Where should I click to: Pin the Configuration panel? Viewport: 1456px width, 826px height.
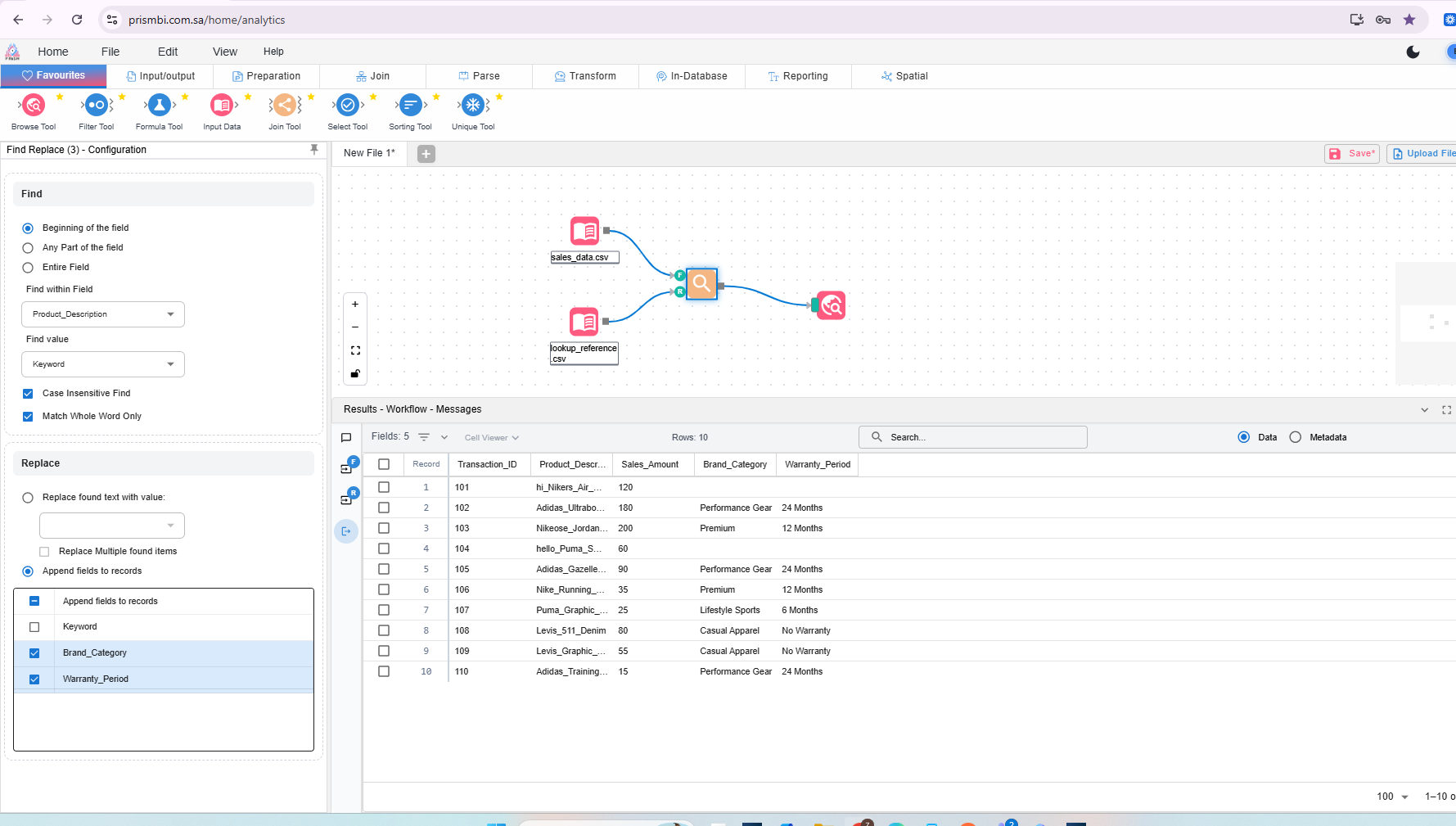(x=314, y=150)
